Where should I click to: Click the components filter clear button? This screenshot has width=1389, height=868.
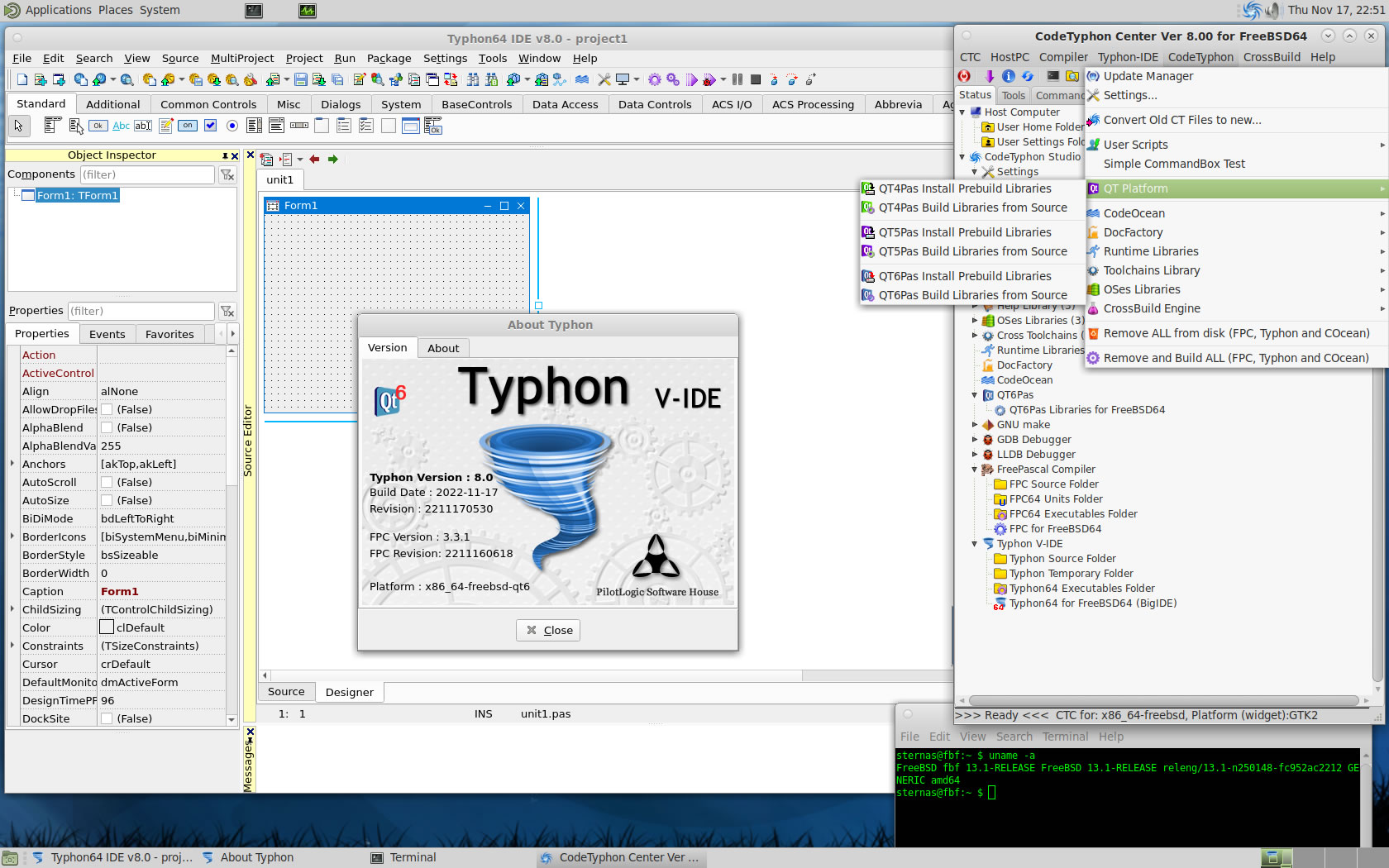(227, 174)
